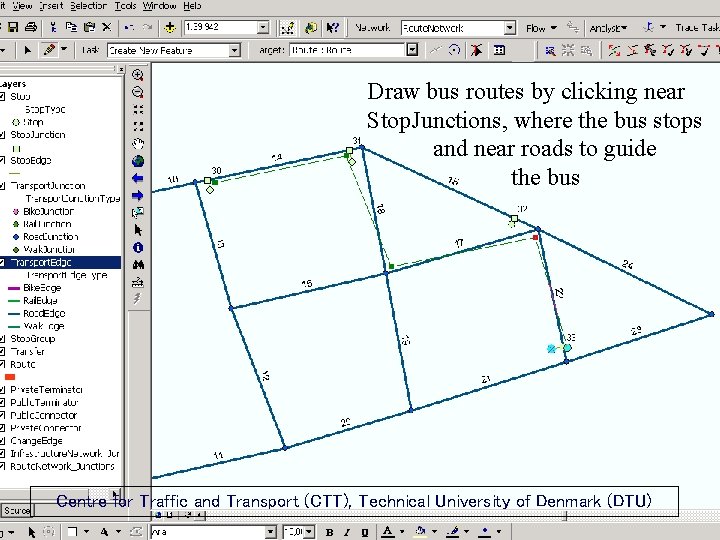Open the Task Create New Feature dropdown

[x=235, y=50]
